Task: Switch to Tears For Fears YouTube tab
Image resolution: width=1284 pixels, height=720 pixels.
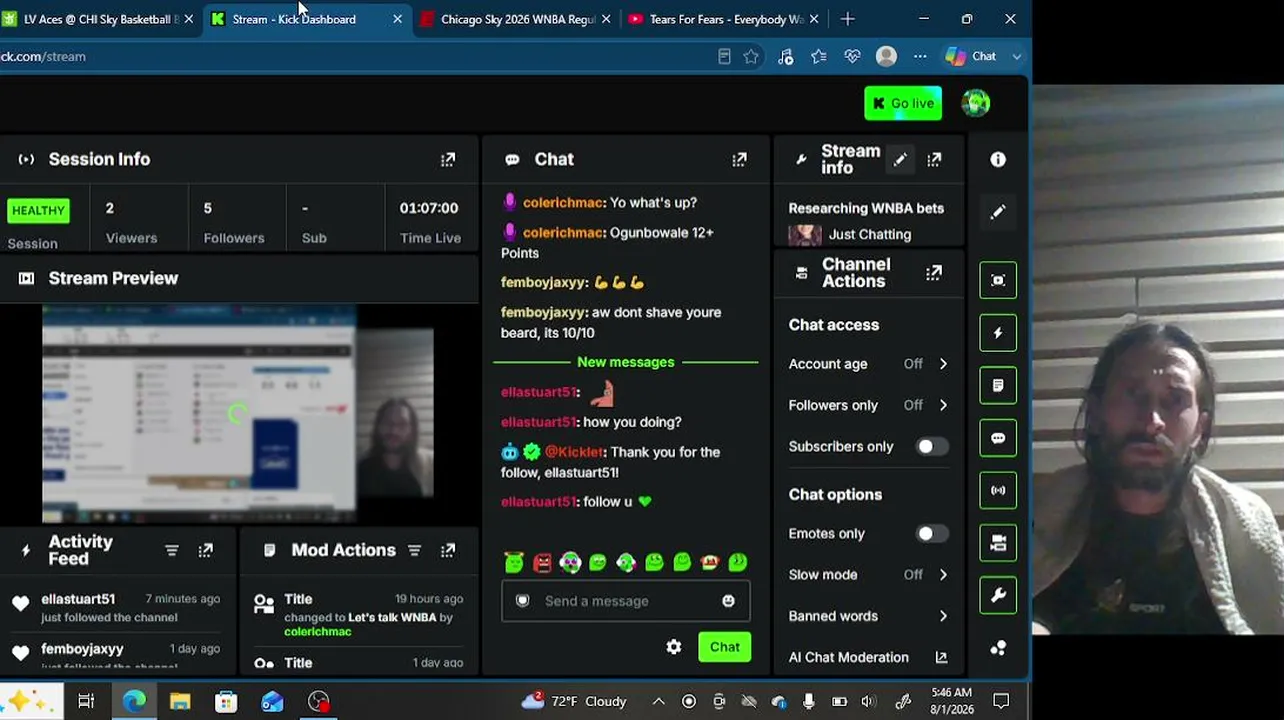Action: point(724,19)
